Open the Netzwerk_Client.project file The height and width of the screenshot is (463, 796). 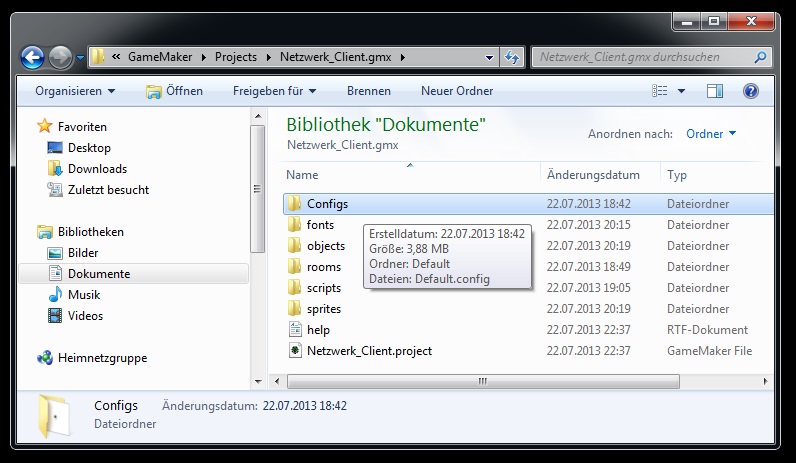(369, 351)
